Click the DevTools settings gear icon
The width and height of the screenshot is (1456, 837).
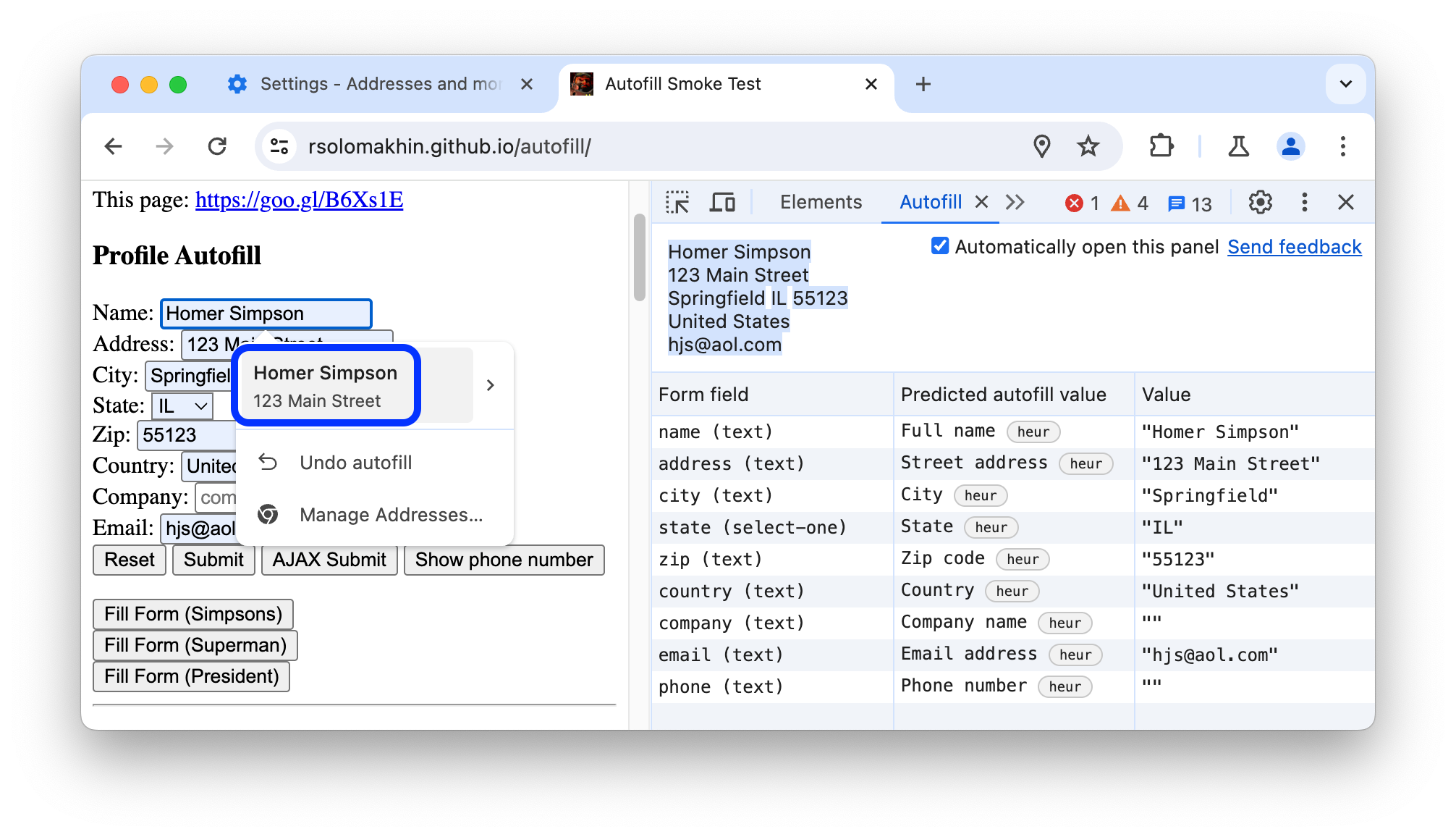pyautogui.click(x=1261, y=201)
